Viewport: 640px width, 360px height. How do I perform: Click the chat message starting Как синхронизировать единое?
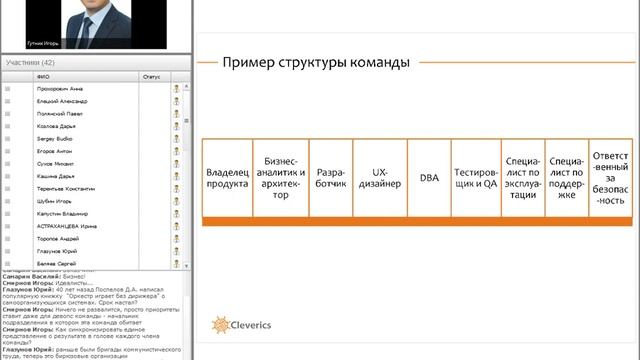[81, 336]
